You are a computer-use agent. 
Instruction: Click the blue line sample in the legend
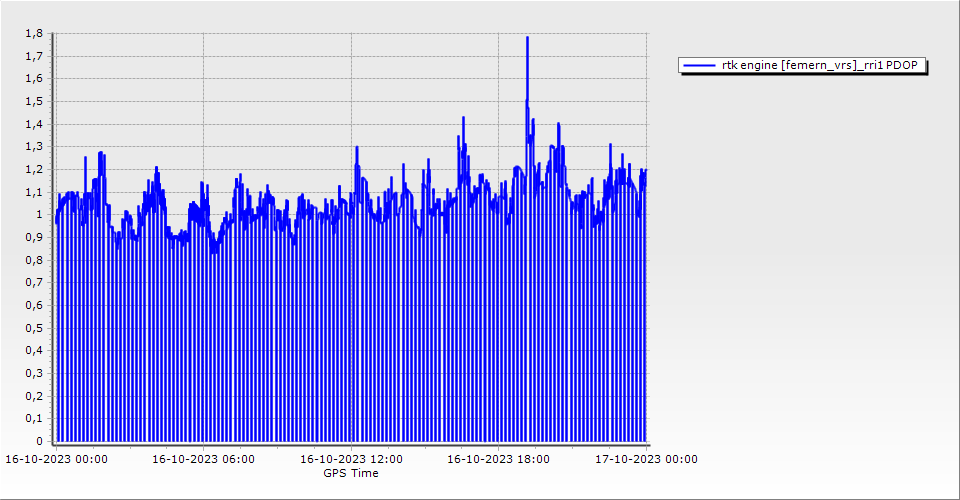coord(699,66)
